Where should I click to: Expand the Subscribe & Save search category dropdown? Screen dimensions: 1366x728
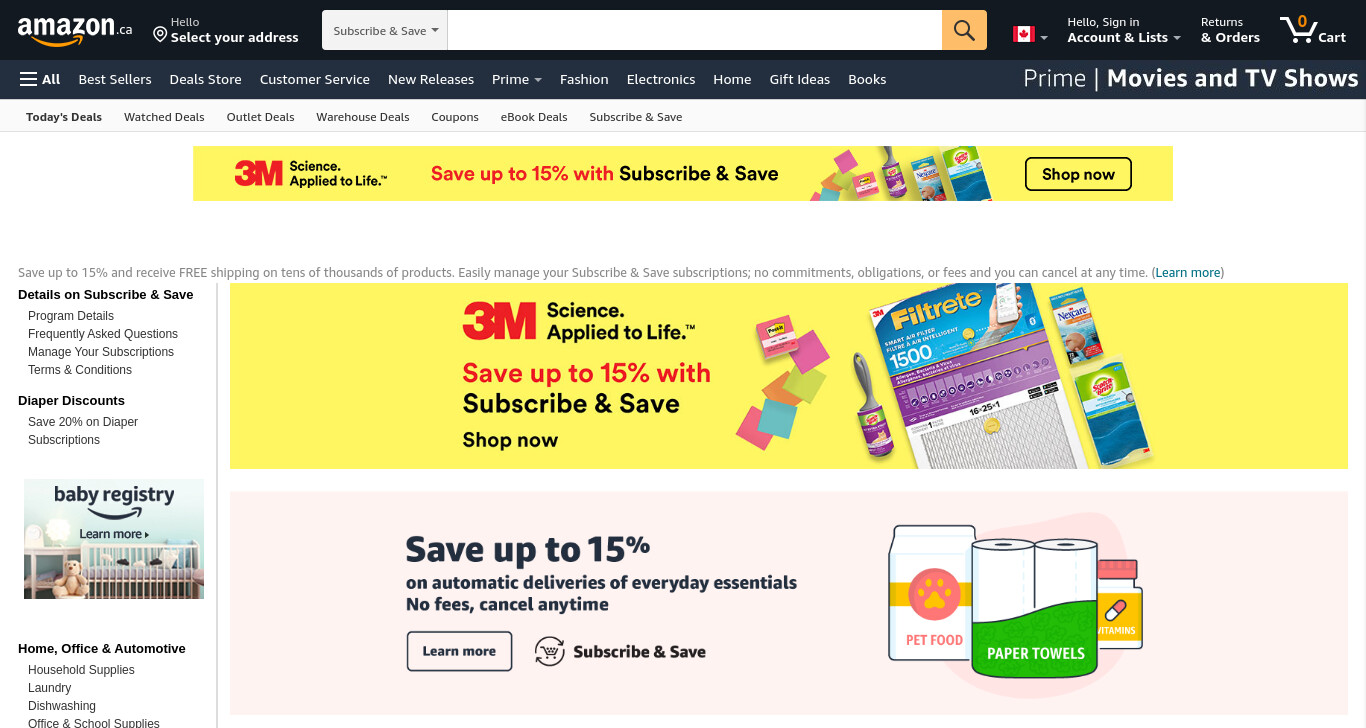(385, 31)
